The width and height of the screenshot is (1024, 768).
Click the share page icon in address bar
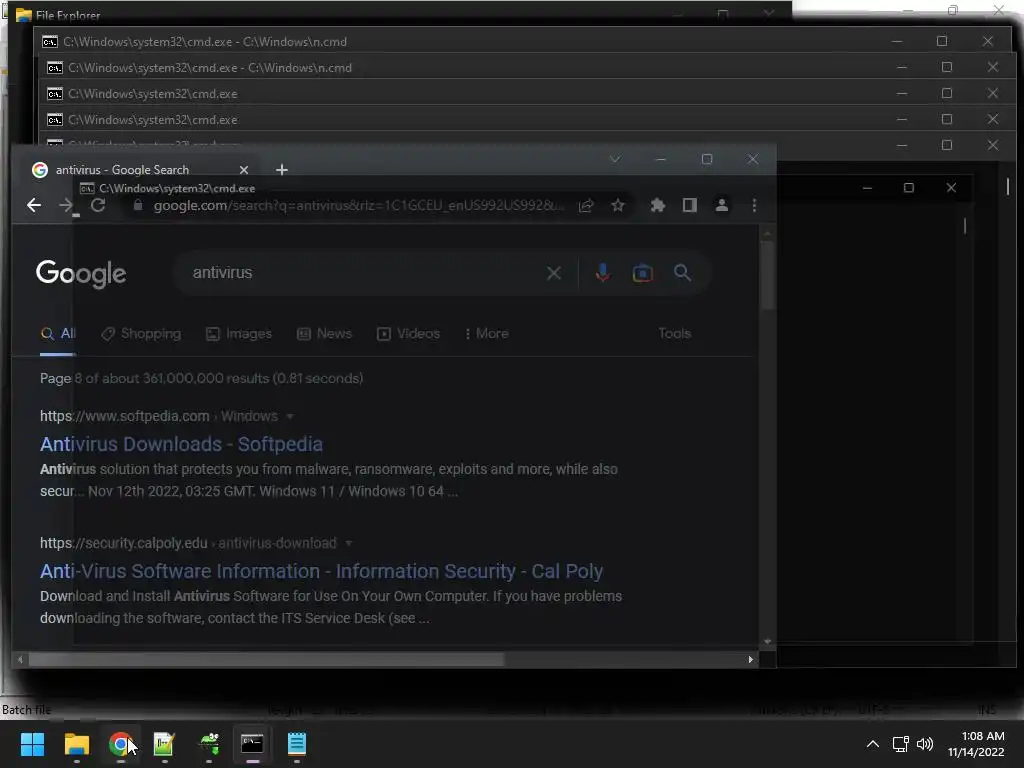pos(586,206)
